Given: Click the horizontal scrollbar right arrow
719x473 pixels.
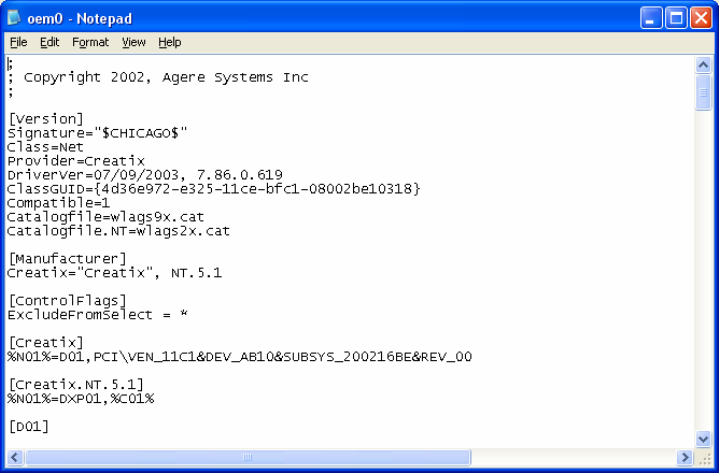Looking at the screenshot, I should [x=685, y=457].
